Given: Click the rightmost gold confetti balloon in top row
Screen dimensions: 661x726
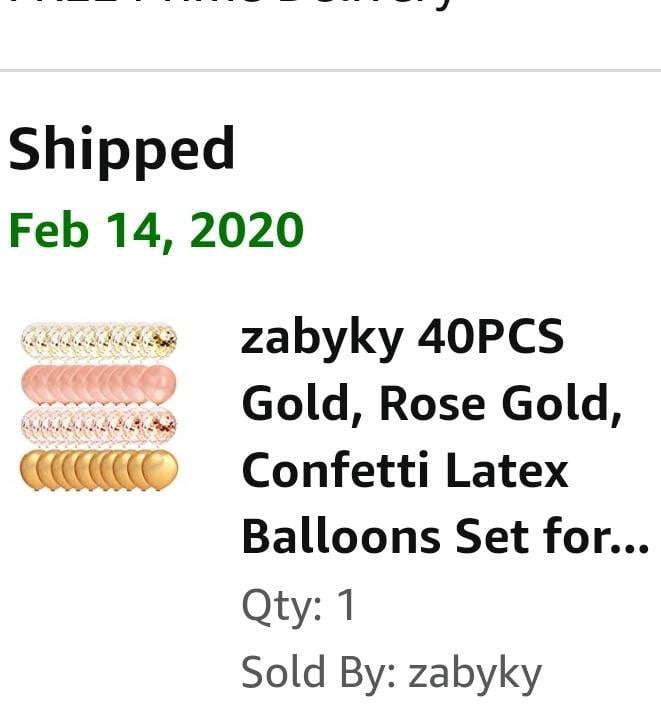Looking at the screenshot, I should coord(162,341).
